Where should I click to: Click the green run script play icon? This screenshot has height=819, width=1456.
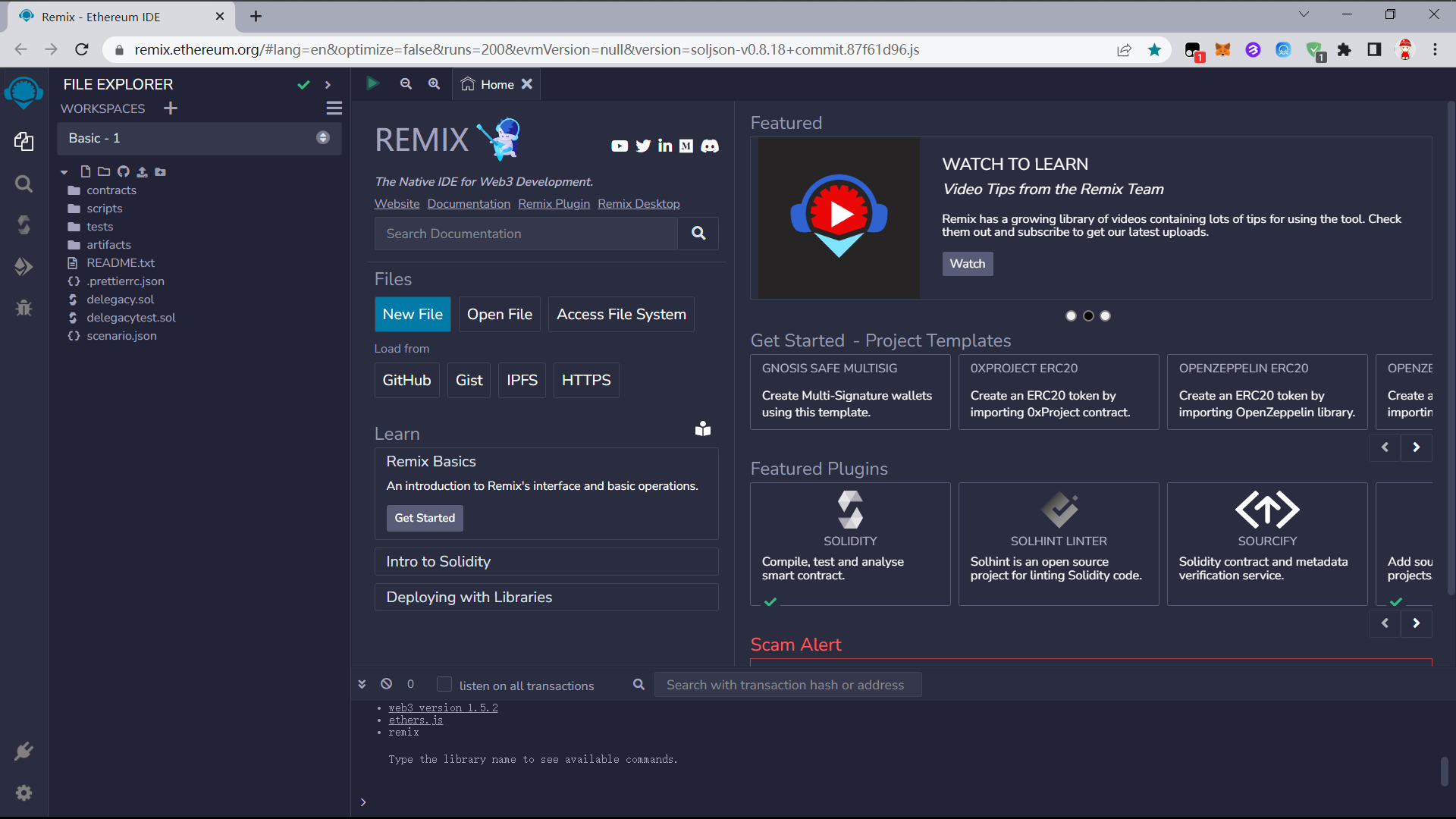point(372,83)
